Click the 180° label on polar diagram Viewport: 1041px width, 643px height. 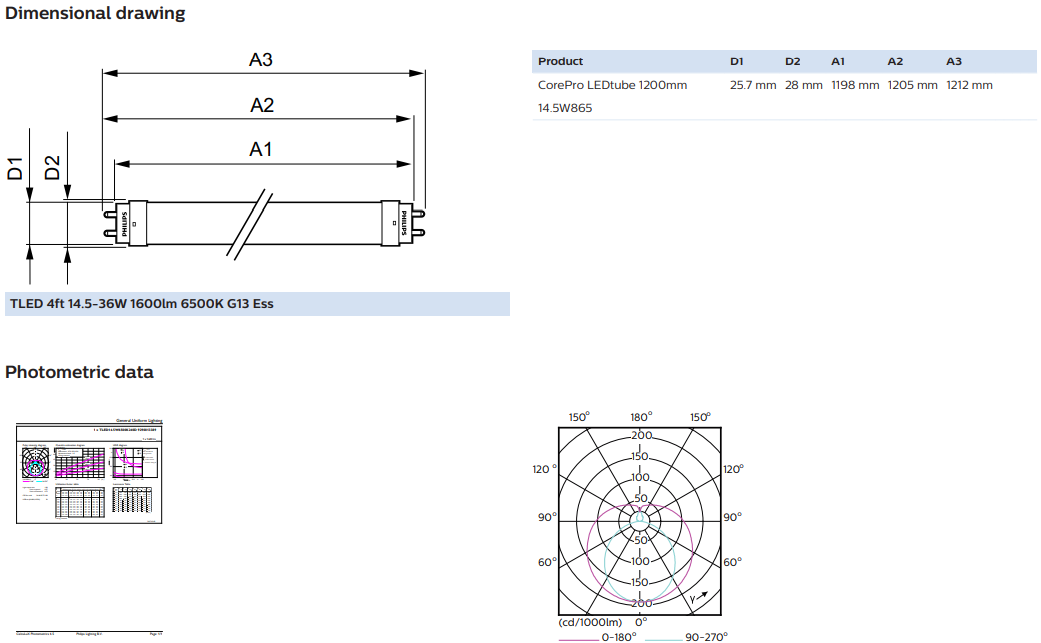tap(641, 417)
